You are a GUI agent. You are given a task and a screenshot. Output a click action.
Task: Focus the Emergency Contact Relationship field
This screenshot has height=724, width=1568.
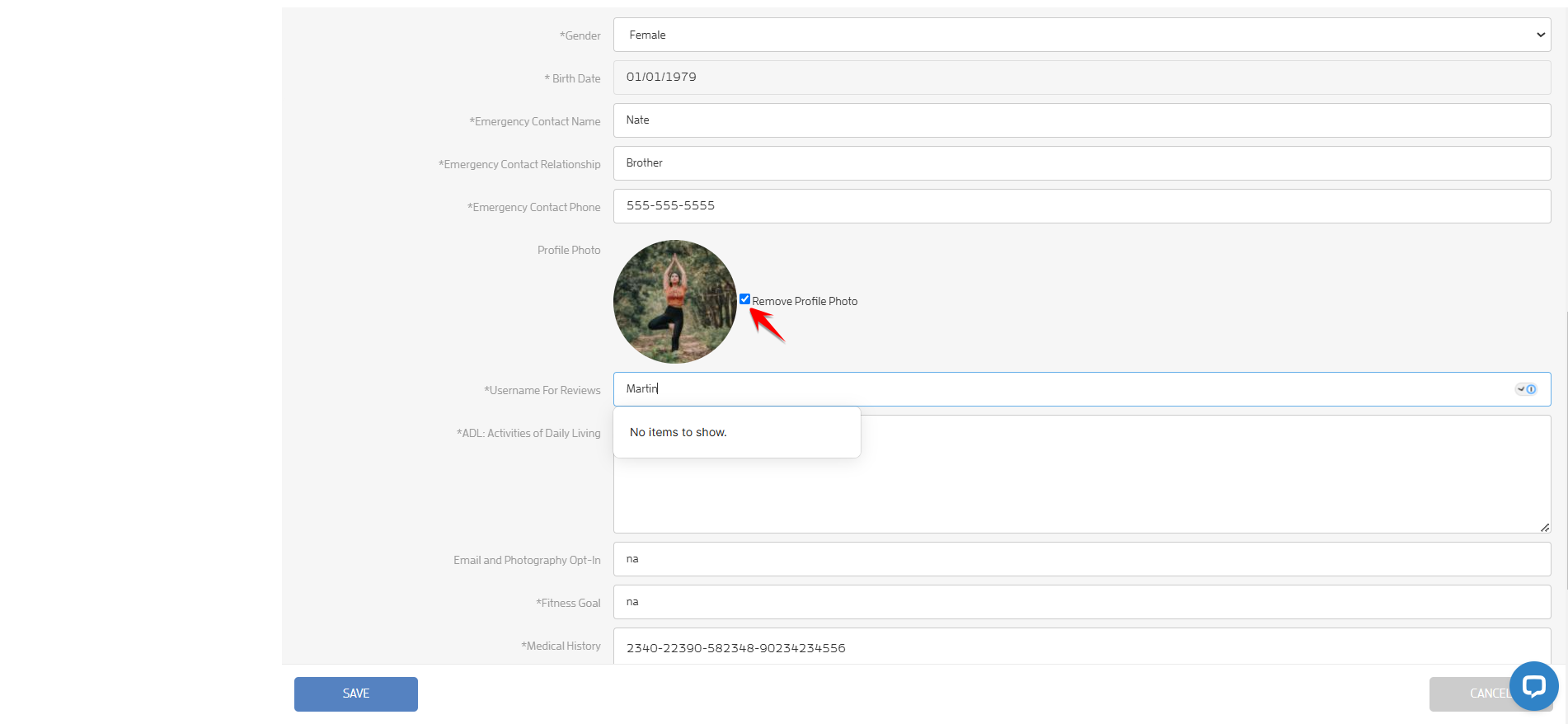1082,163
